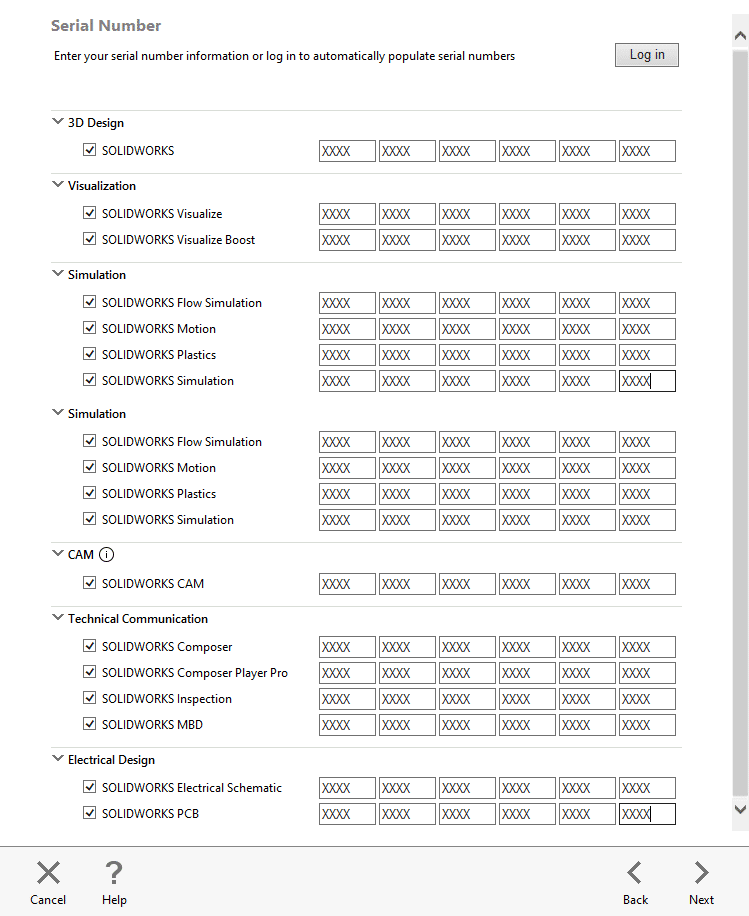The image size is (749, 916).
Task: Deselect the SOLIDWORKS MBD checkbox
Action: (90, 725)
